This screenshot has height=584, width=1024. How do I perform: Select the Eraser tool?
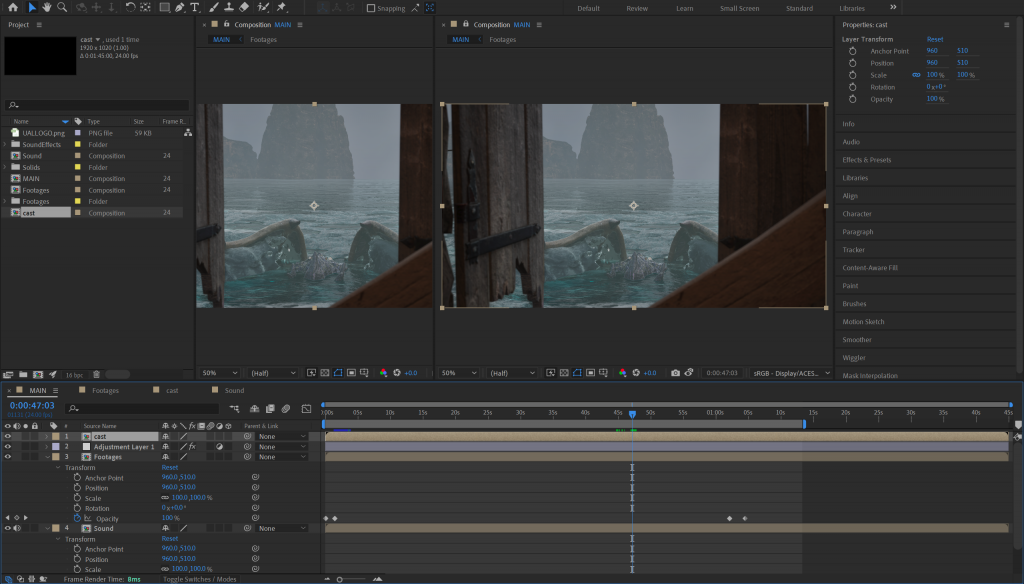244,7
